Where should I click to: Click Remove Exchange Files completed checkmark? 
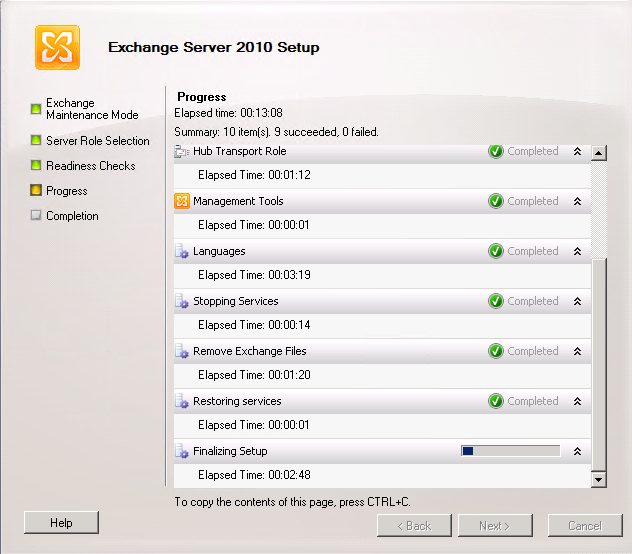click(x=496, y=351)
